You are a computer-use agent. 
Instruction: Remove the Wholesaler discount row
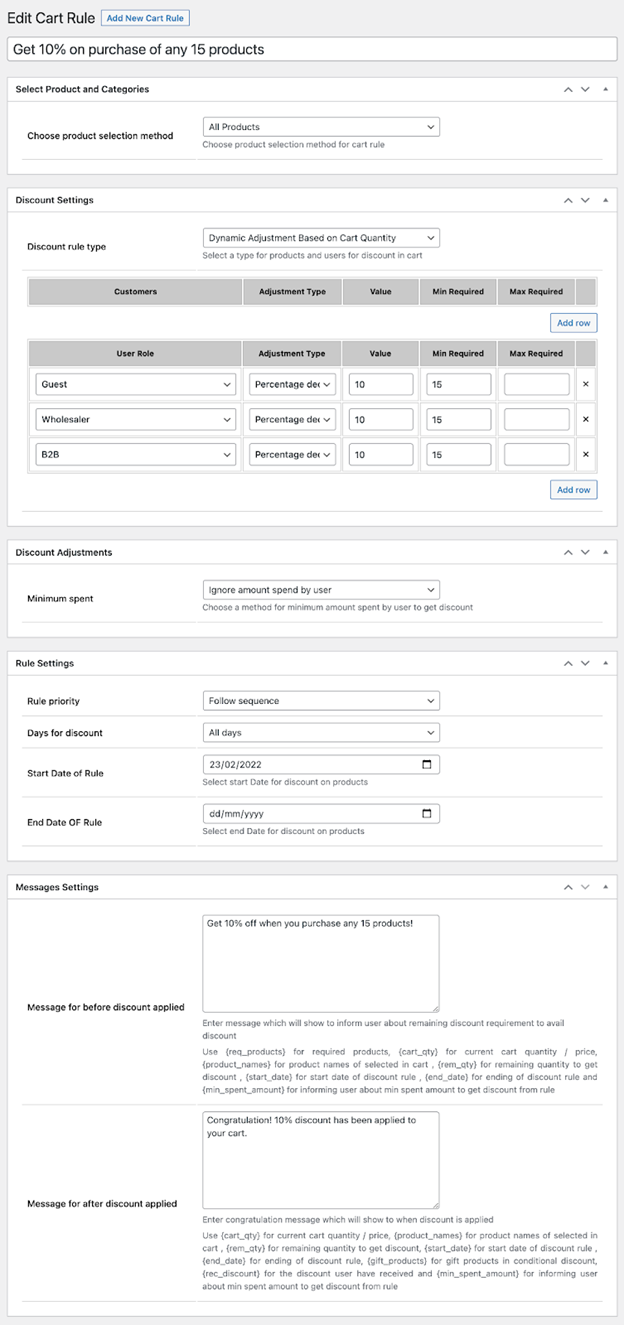point(586,418)
